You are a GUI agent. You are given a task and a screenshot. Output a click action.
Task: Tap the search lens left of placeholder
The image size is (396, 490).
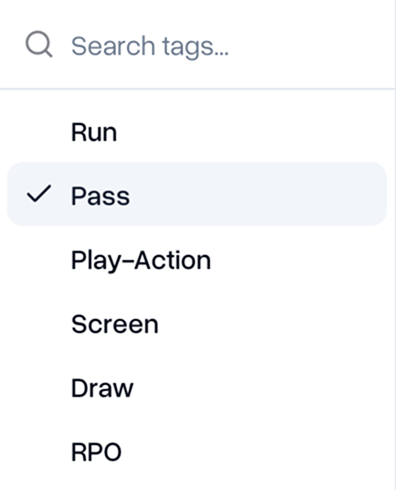(39, 44)
